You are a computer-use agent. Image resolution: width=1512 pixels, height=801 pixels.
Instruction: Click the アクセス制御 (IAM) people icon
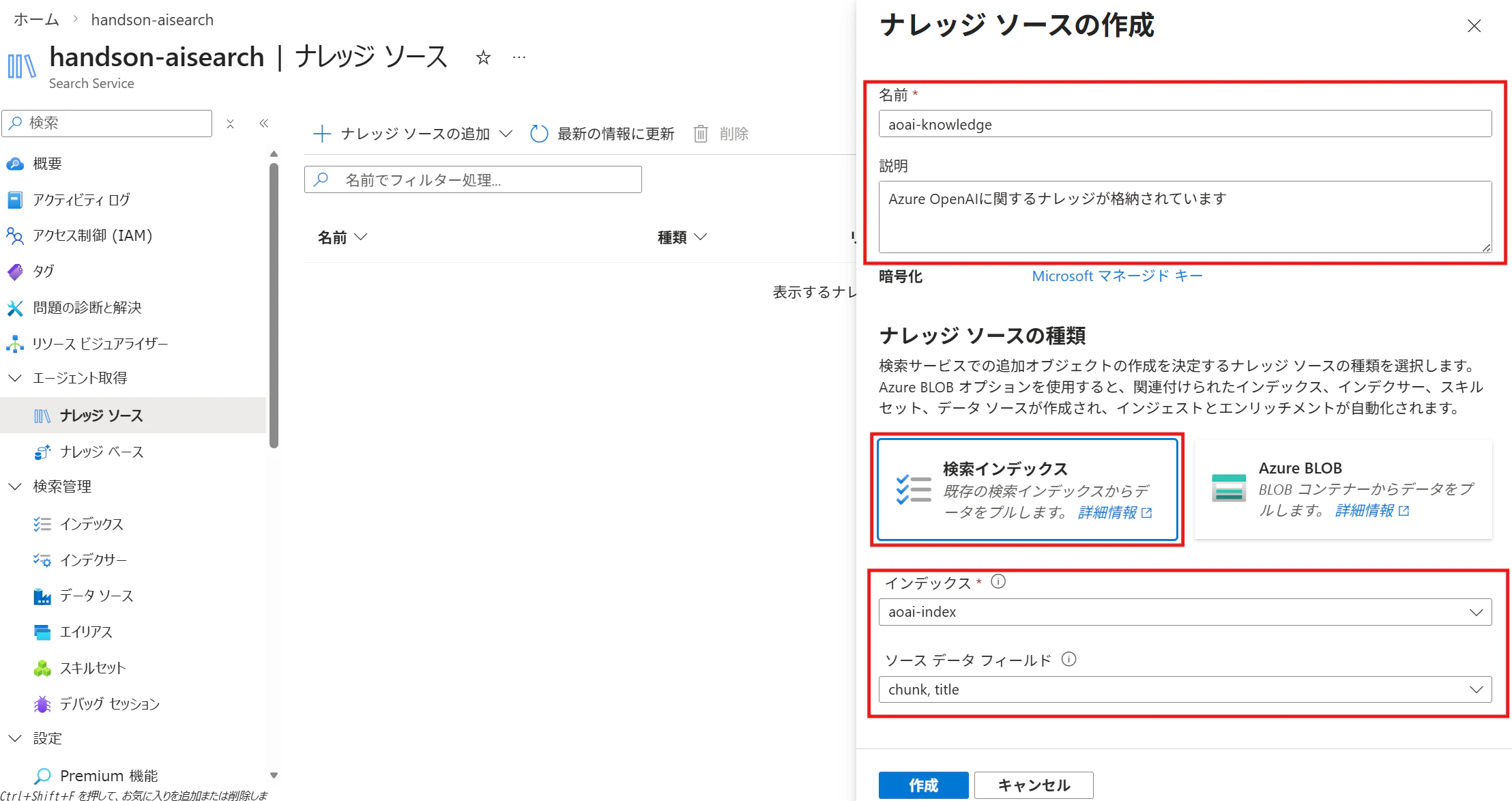coord(15,235)
